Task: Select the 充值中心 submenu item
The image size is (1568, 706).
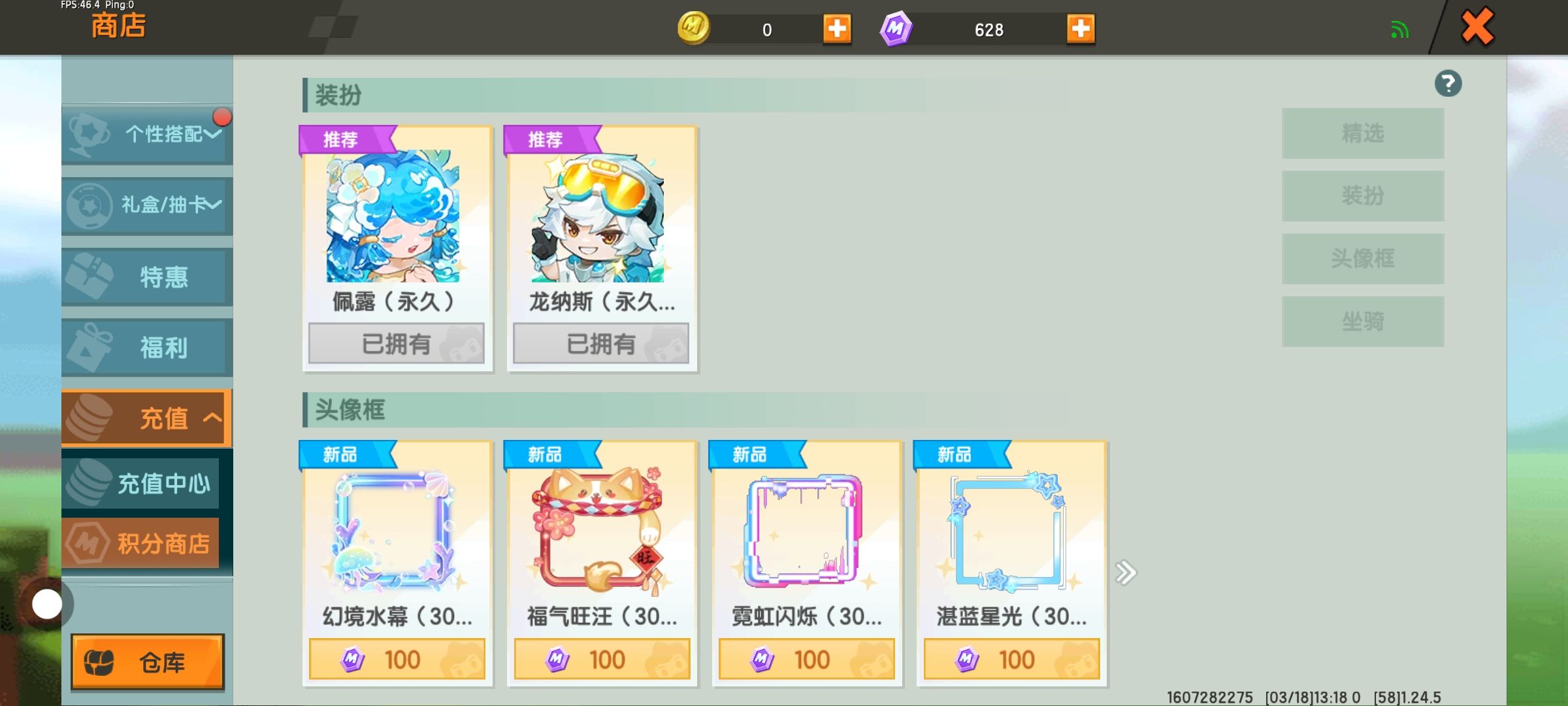Action: (x=140, y=484)
